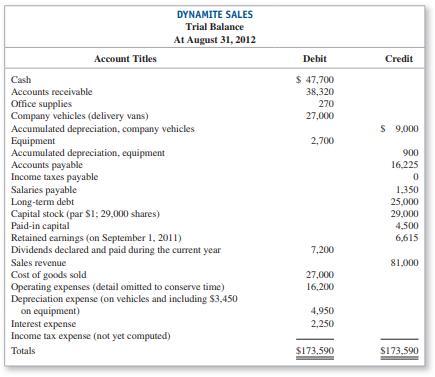Click Income taxes payable value 0
Viewport: 435px width, 377px height.
coord(416,177)
